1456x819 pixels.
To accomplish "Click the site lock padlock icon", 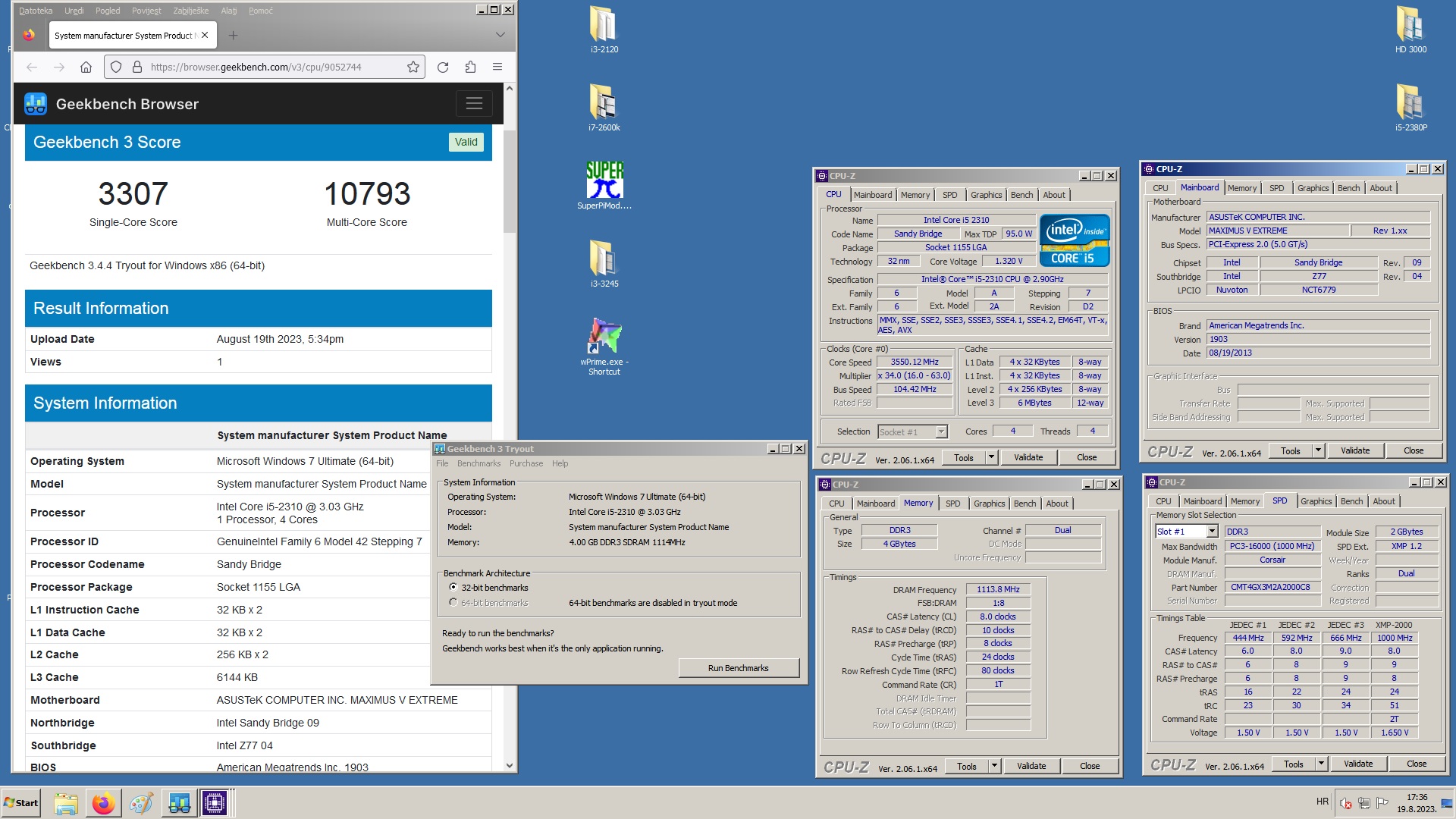I will point(137,67).
